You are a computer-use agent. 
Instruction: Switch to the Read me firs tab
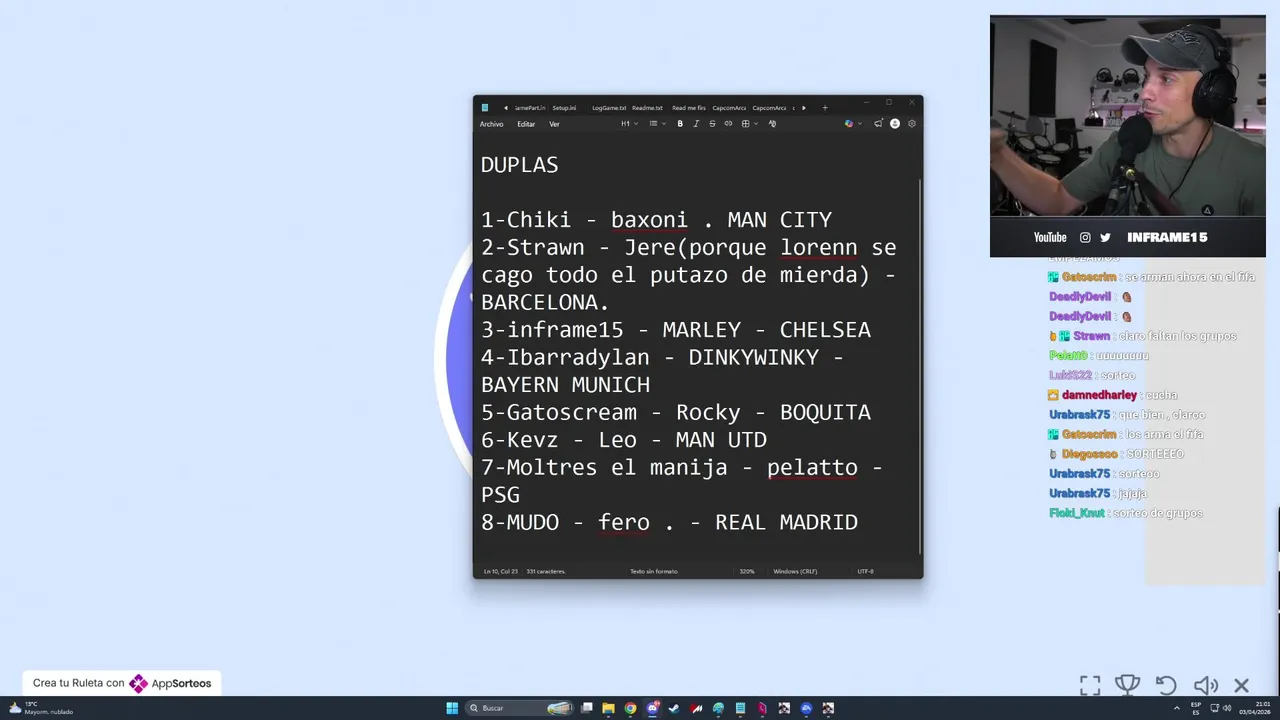click(689, 108)
